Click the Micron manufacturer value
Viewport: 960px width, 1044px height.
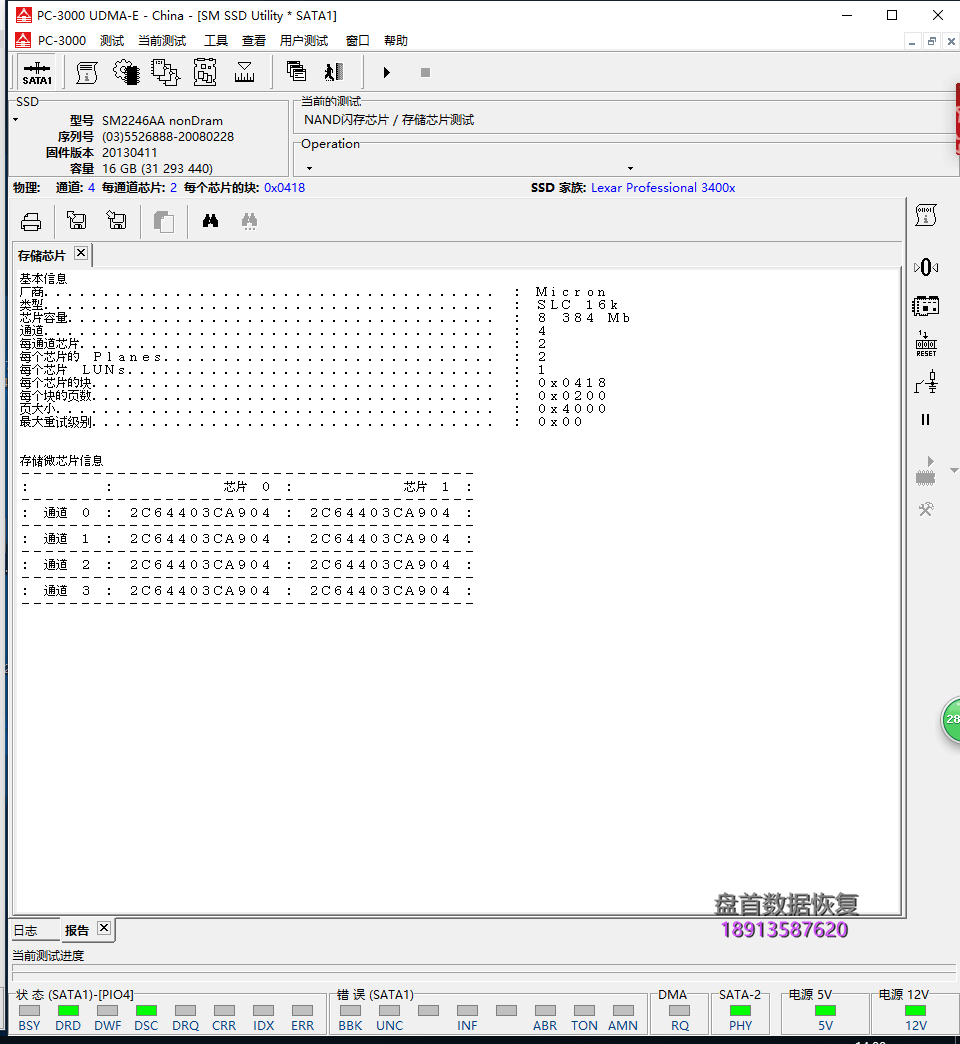571,292
